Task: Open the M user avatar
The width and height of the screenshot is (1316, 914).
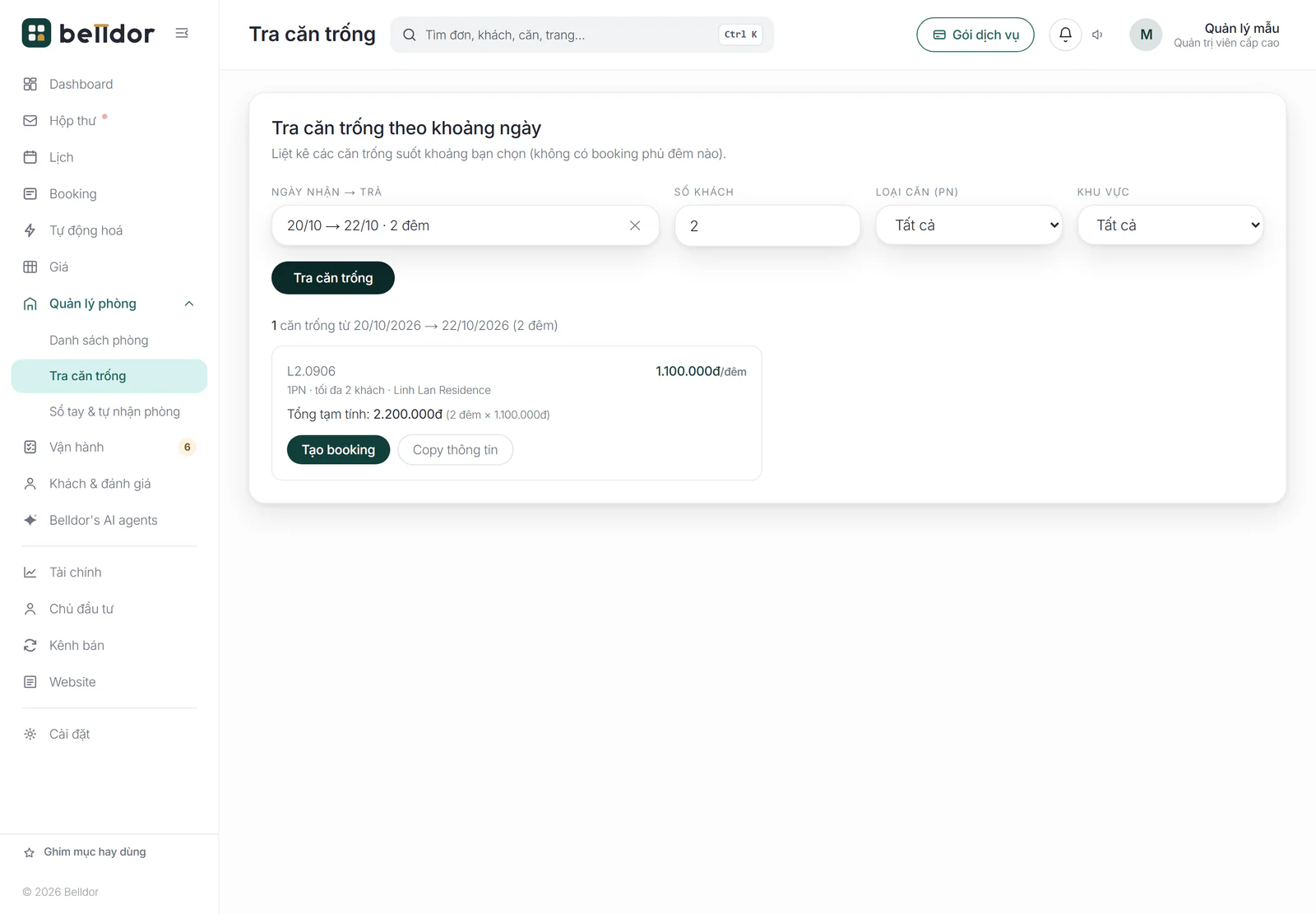Action: click(x=1146, y=35)
